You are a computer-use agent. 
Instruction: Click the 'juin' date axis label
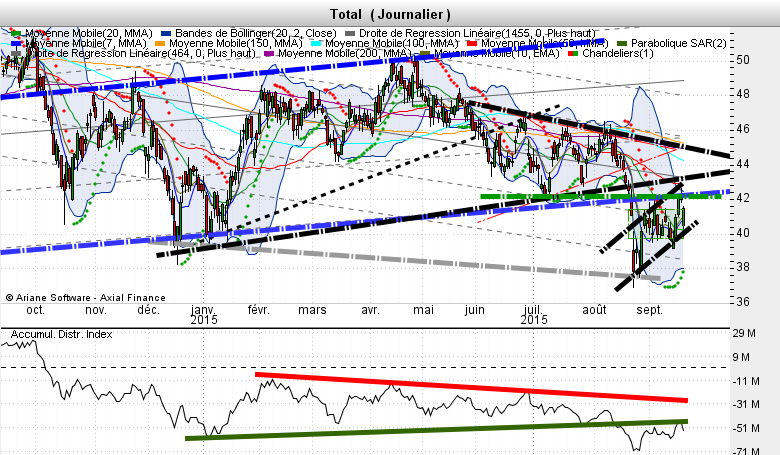[x=475, y=310]
